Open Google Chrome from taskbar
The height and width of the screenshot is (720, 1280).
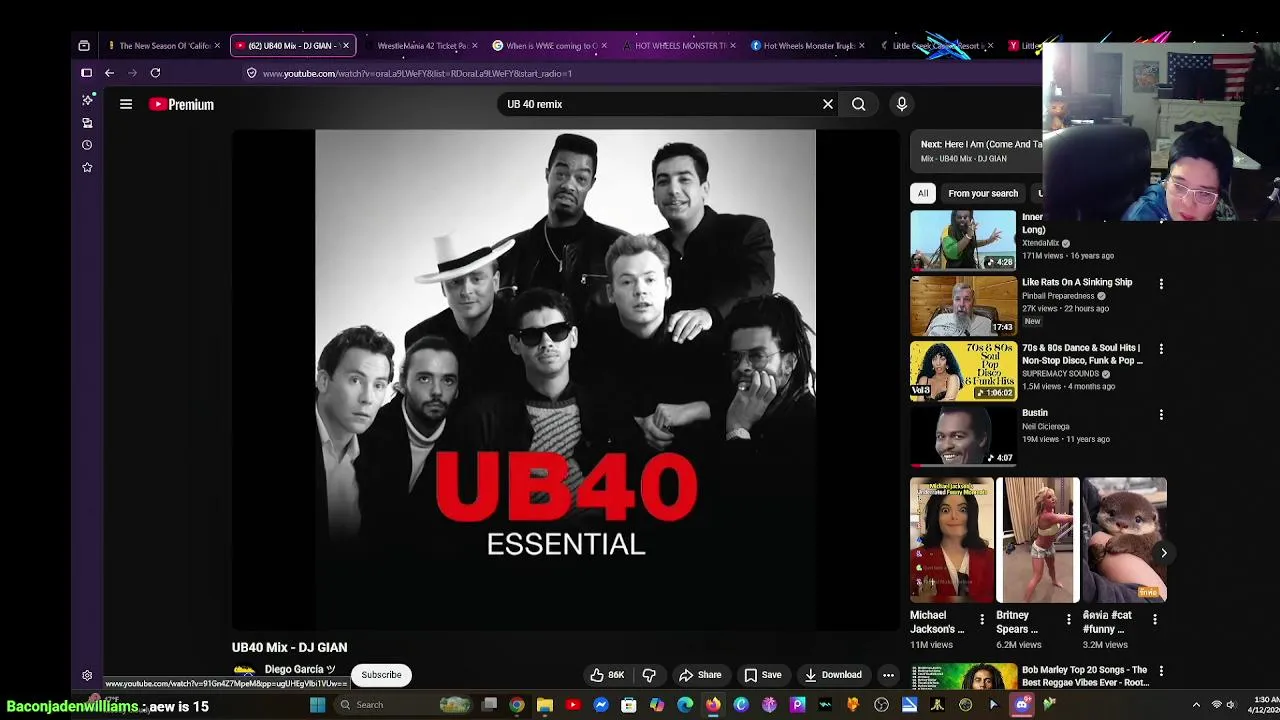(517, 705)
